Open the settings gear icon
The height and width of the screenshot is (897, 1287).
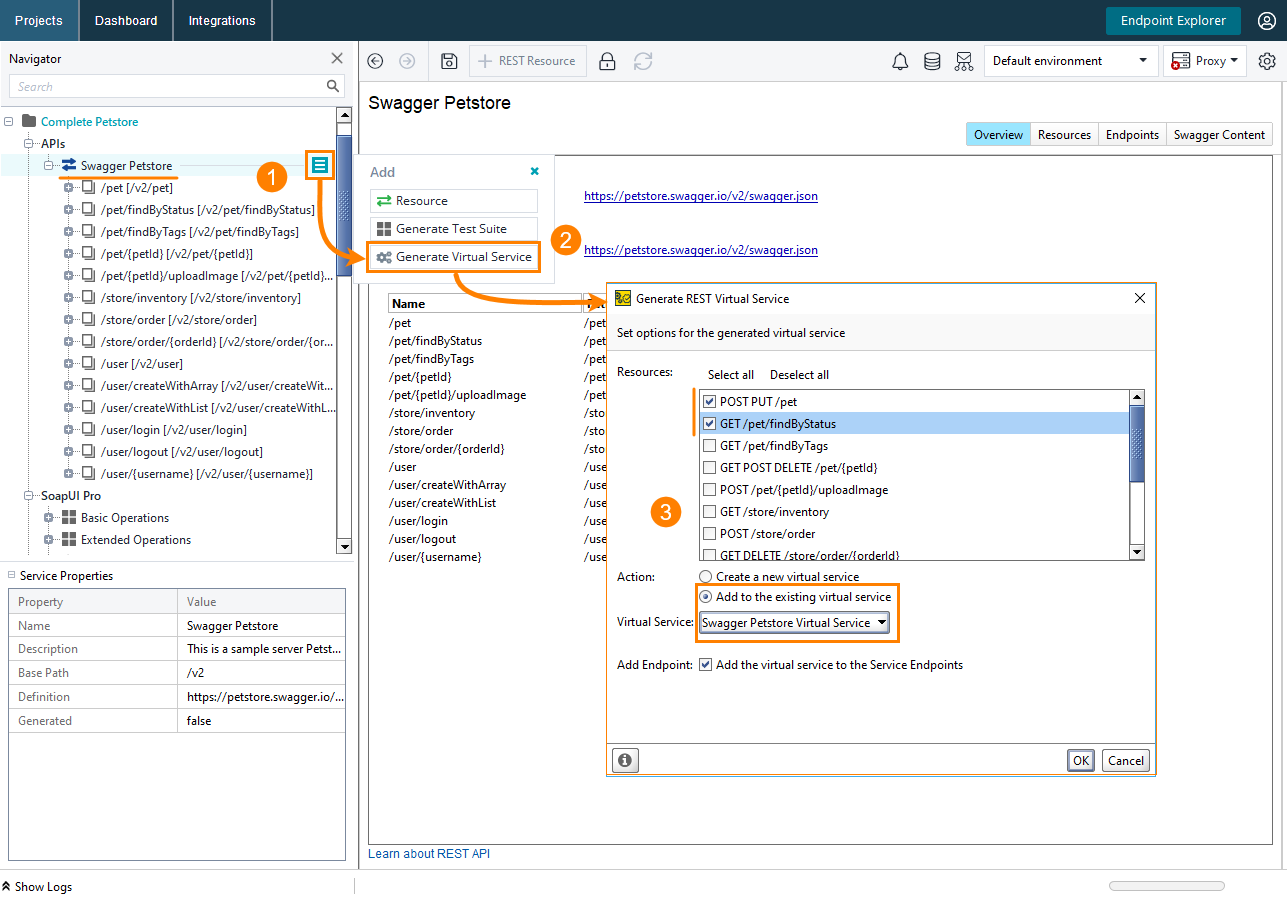pyautogui.click(x=1267, y=61)
